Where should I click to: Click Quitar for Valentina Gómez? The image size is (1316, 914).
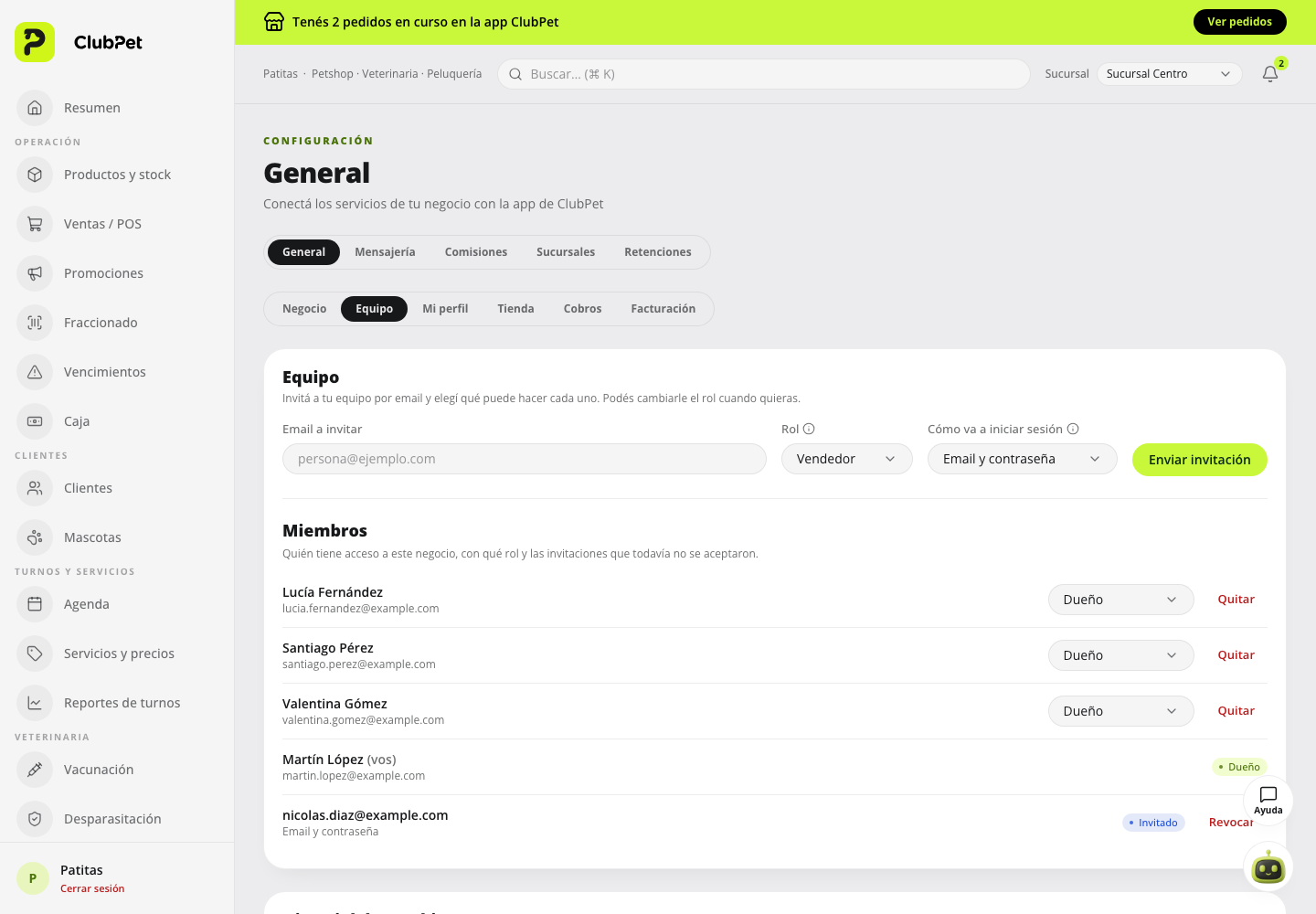coord(1236,711)
